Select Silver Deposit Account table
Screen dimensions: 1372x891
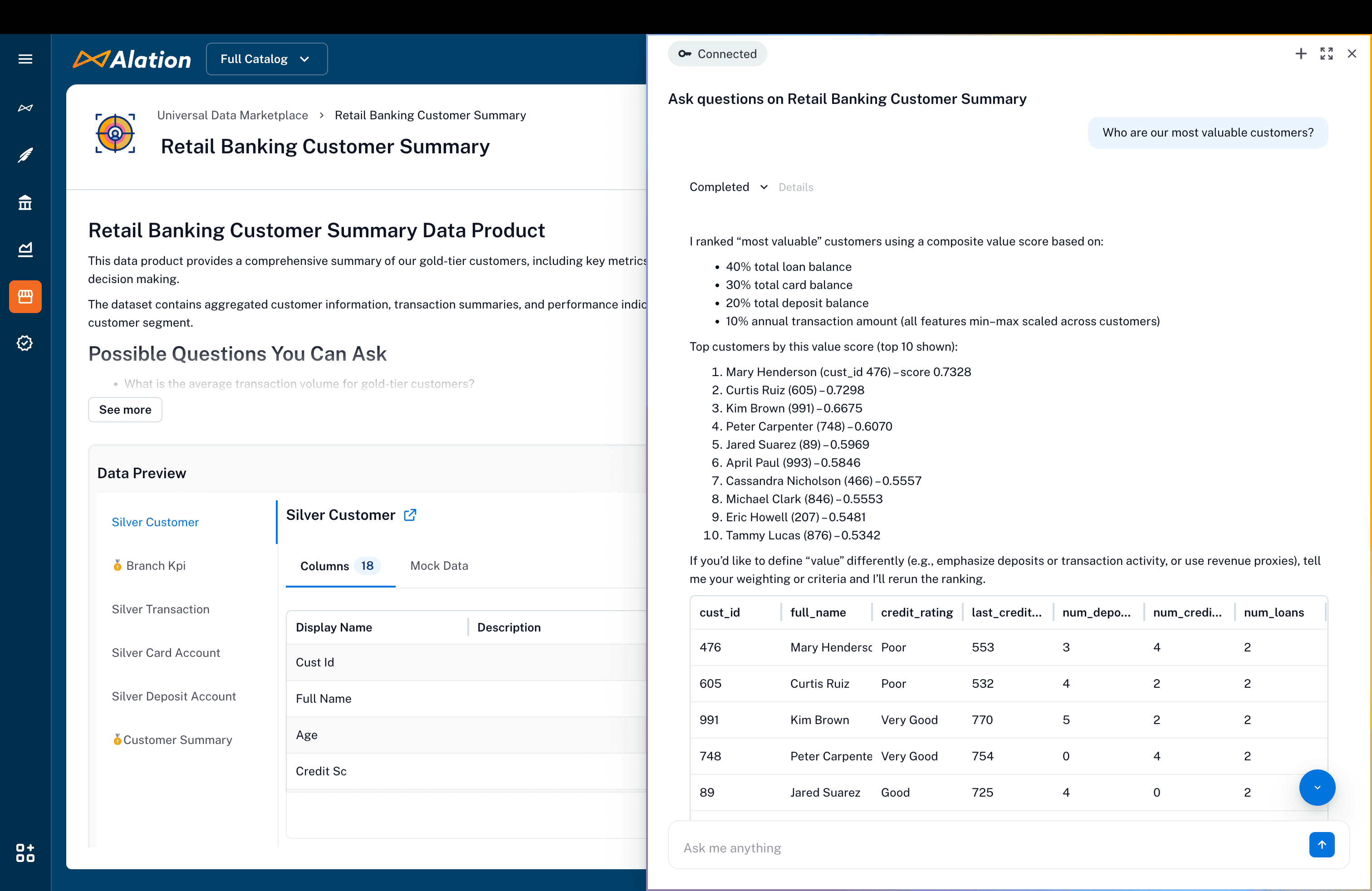(x=173, y=696)
